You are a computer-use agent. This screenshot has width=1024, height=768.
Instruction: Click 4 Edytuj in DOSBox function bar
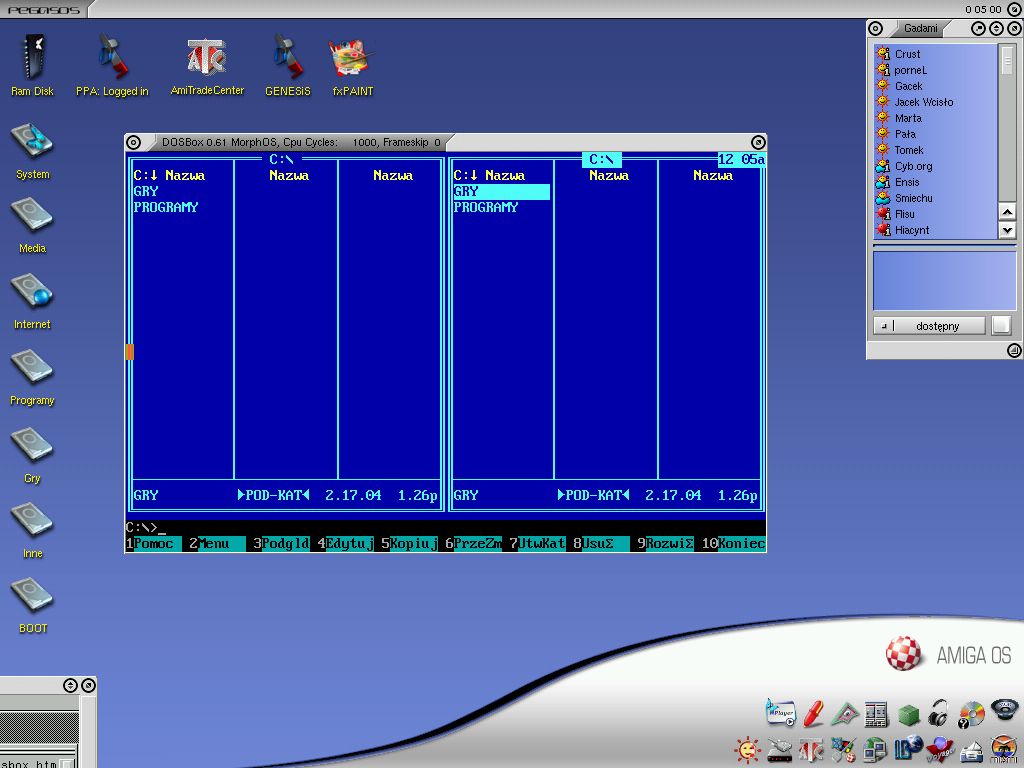coord(345,543)
